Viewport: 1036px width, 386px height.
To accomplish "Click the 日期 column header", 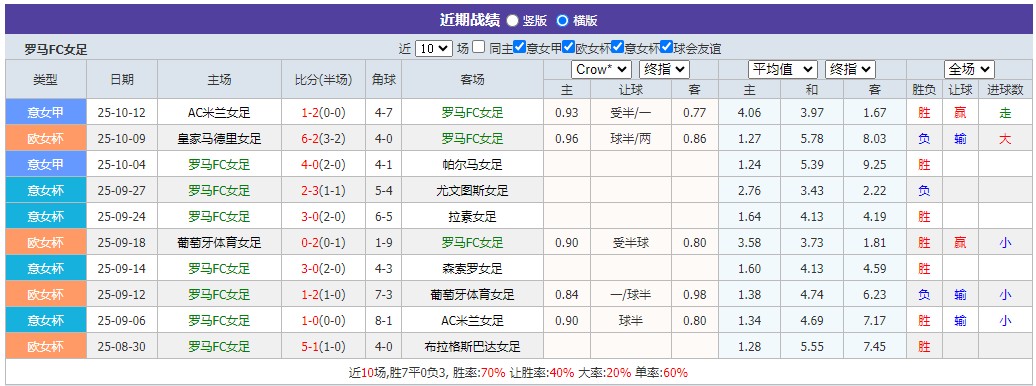I will (122, 79).
